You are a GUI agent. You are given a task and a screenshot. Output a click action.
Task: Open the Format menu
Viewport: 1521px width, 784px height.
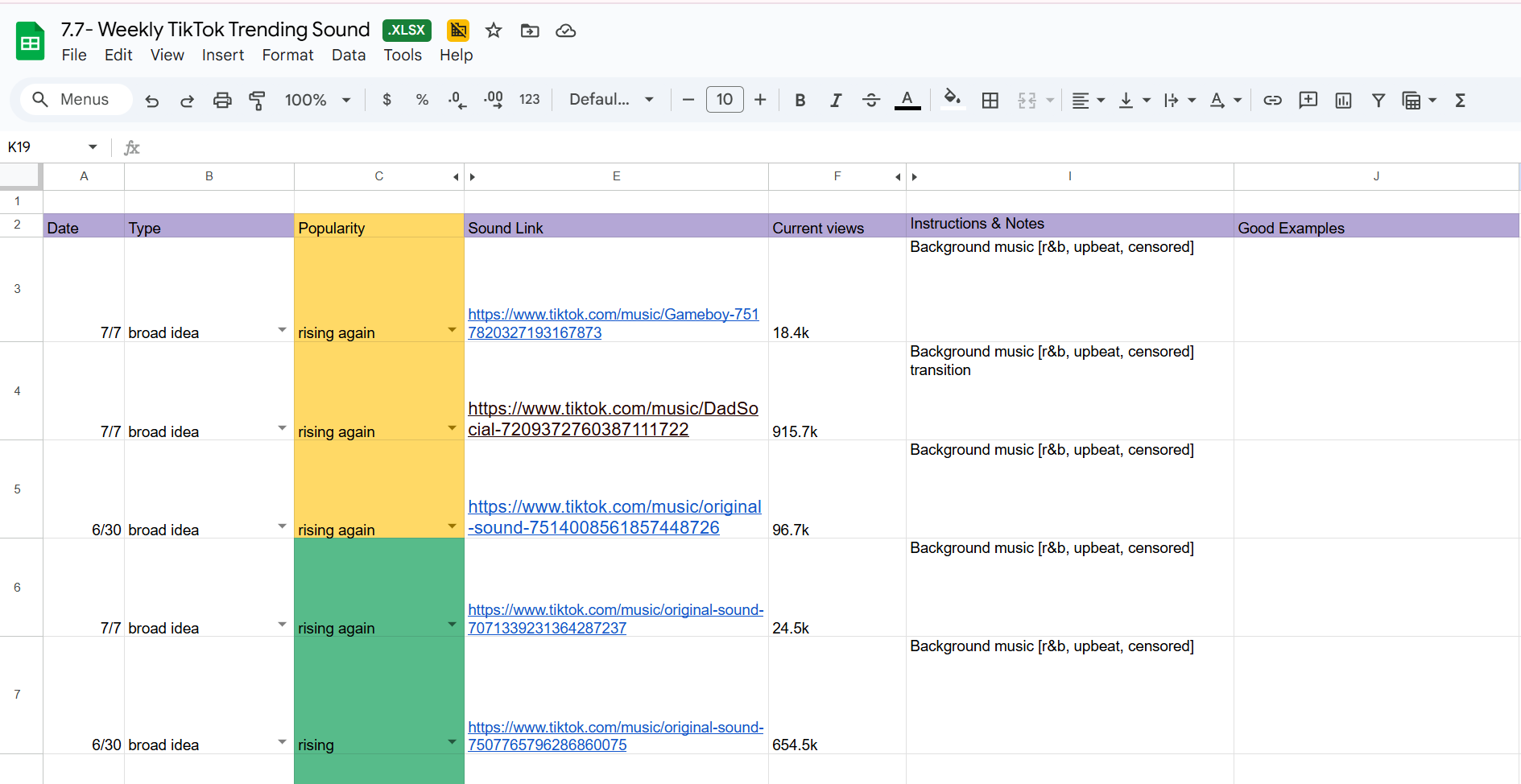pyautogui.click(x=287, y=55)
